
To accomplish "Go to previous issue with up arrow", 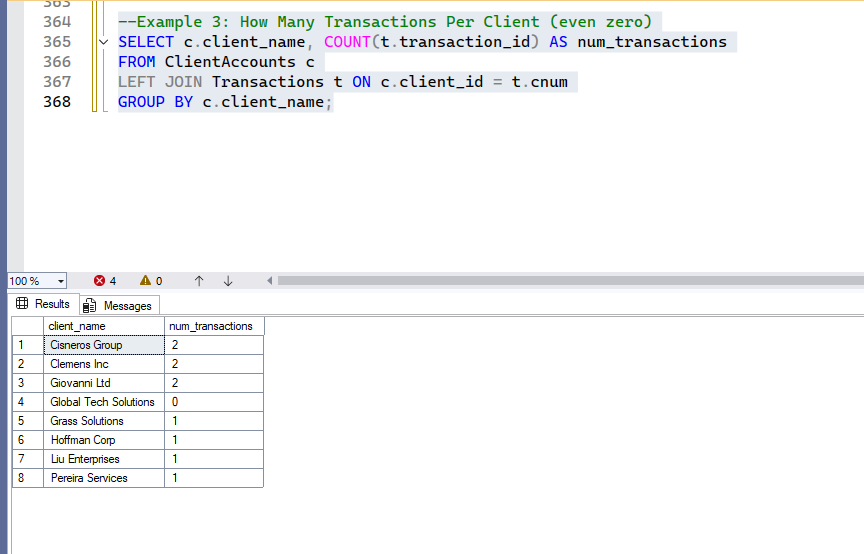I will pyautogui.click(x=199, y=281).
